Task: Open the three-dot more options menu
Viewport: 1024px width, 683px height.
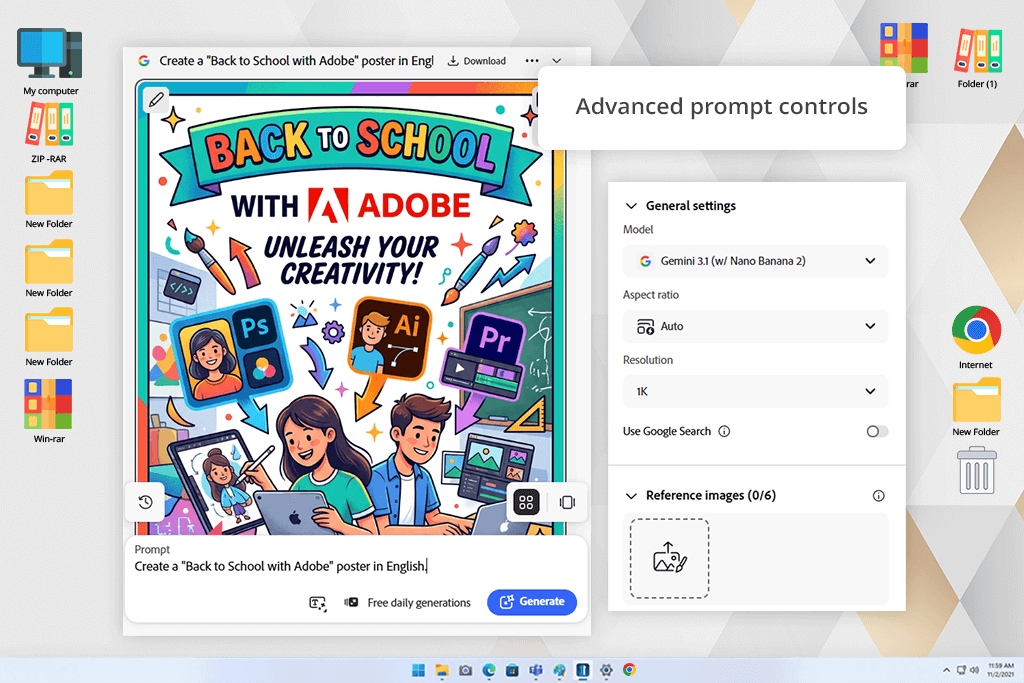Action: tap(532, 61)
